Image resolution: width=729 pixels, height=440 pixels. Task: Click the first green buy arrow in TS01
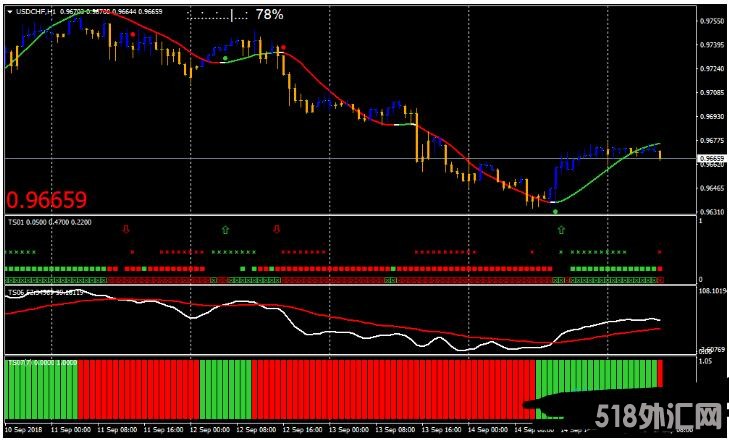pos(225,229)
